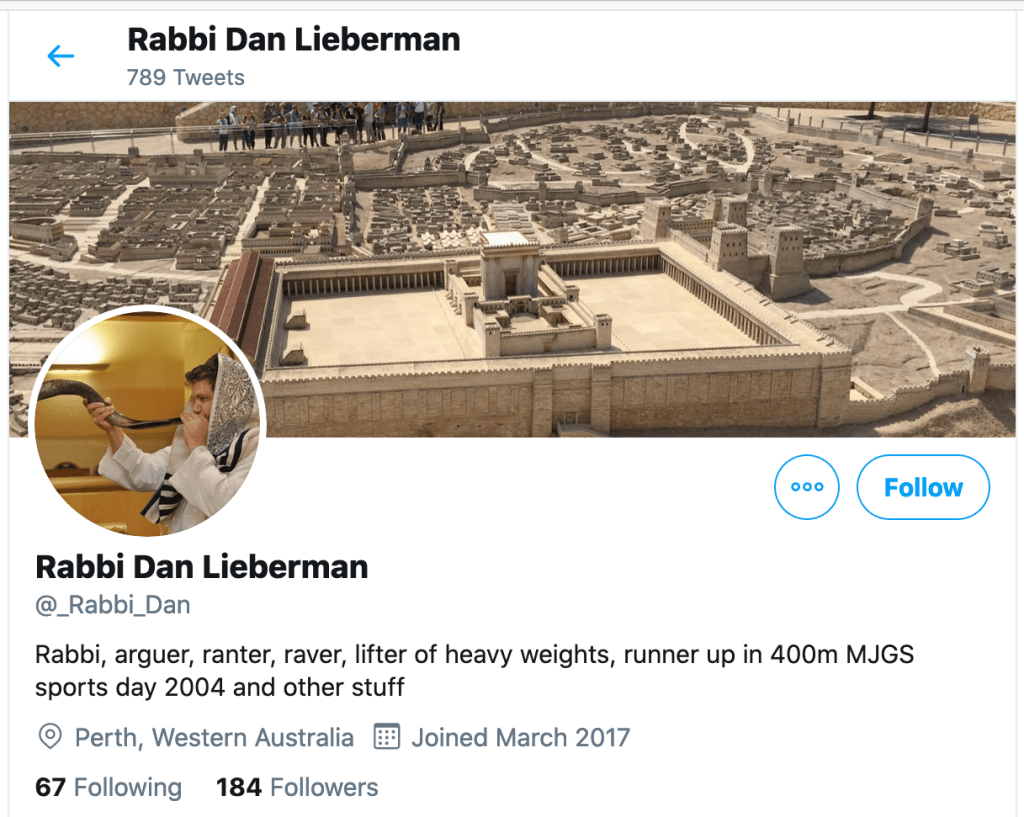View the 184 Followers list
Image resolution: width=1024 pixels, height=817 pixels.
click(x=297, y=787)
